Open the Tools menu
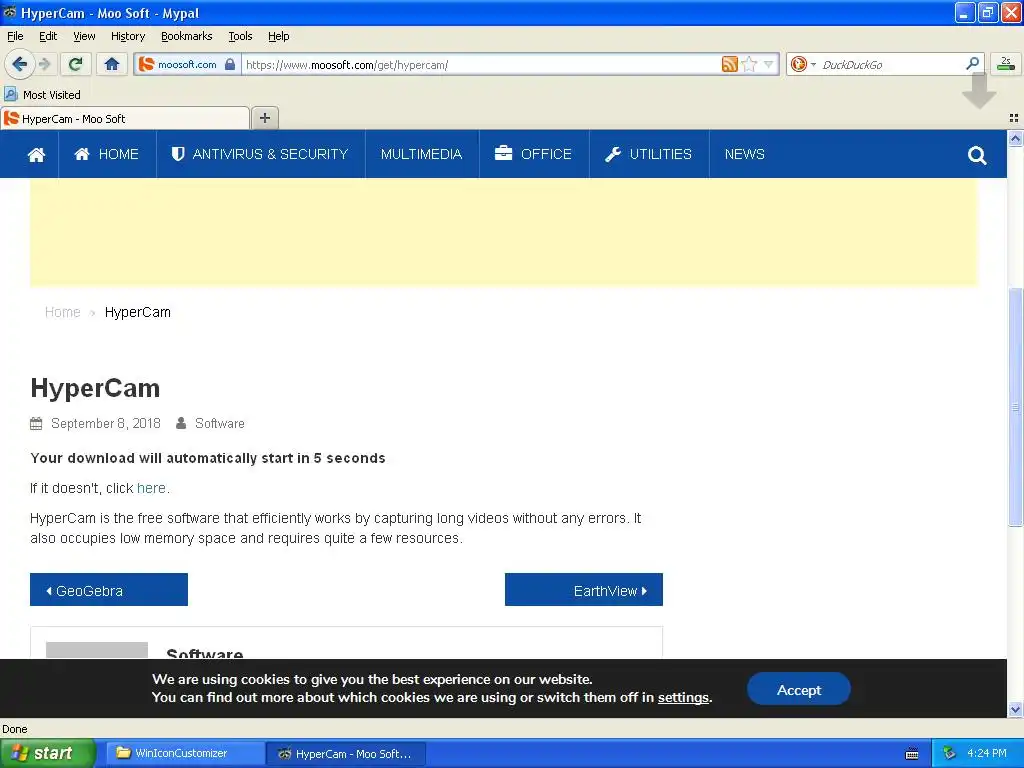1024x768 pixels. 240,36
